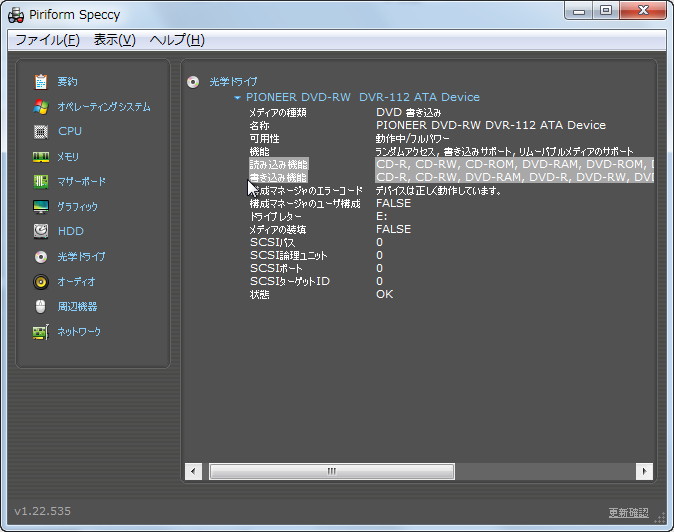Click the 動作中/フルパワー availability value
This screenshot has width=674, height=532.
(413, 138)
